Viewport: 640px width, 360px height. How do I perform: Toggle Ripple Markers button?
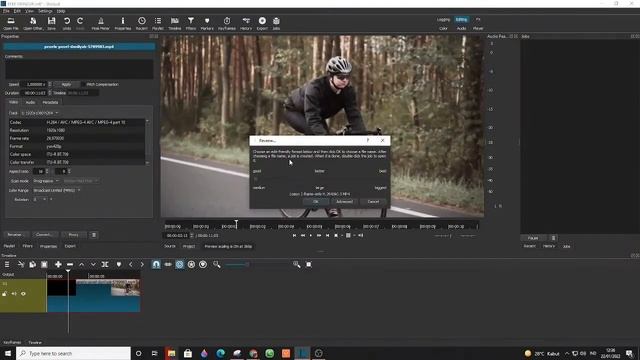coord(203,264)
